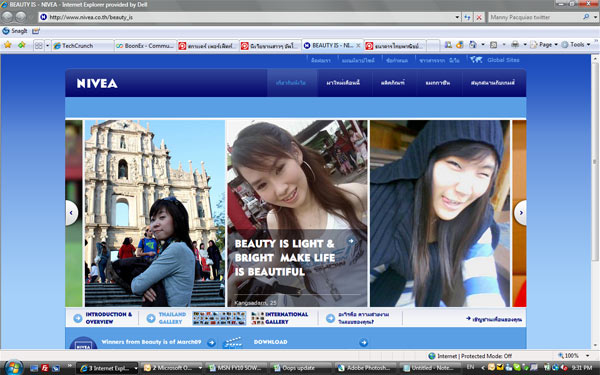Click the NIVEA logo
Image resolution: width=600 pixels, height=375 pixels.
click(97, 83)
